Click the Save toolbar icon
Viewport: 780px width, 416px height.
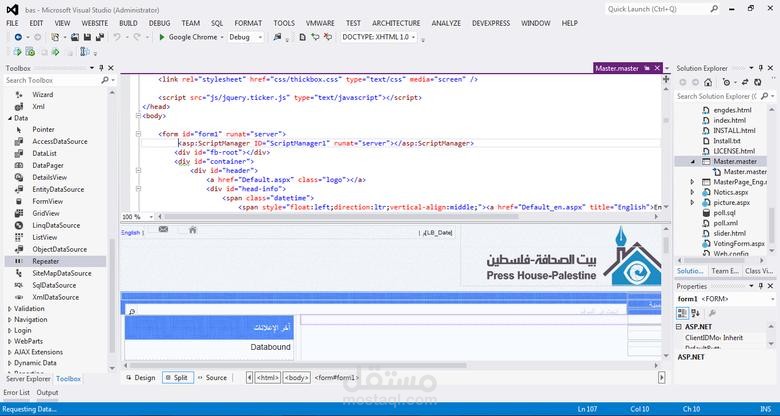coord(87,37)
